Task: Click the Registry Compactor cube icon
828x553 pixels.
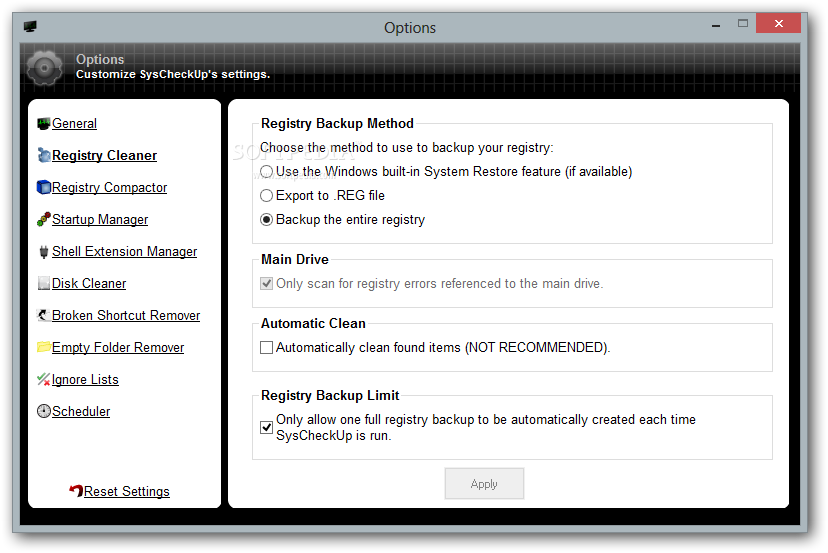Action: (x=44, y=187)
